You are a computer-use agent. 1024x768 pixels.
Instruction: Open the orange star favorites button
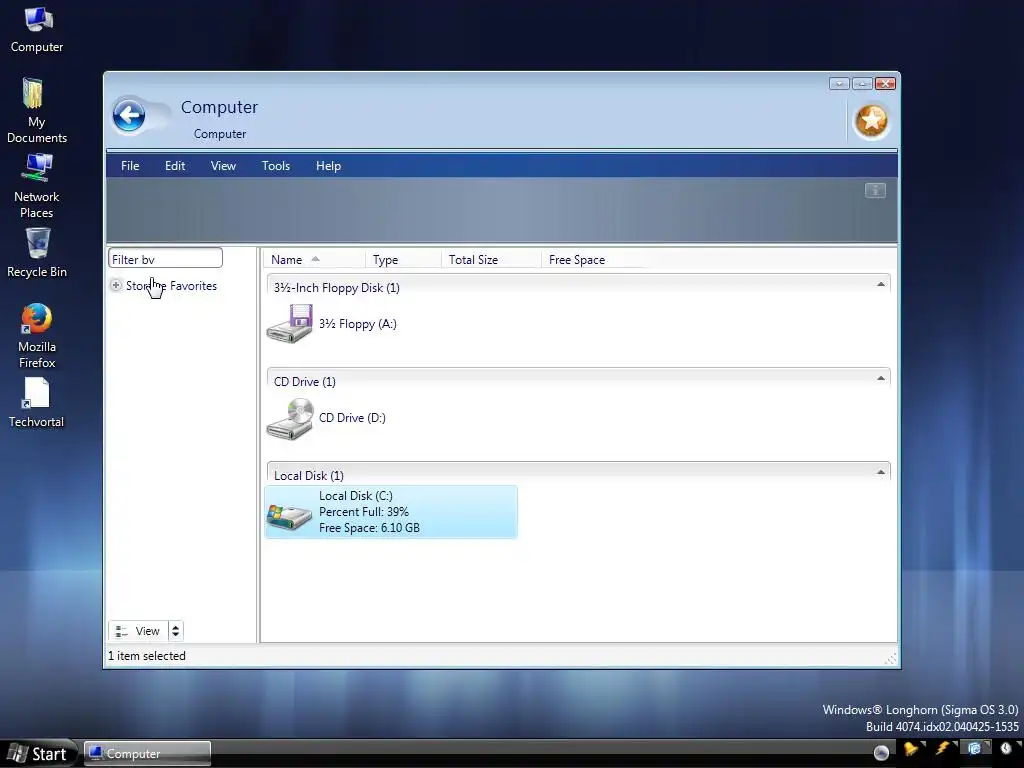[871, 121]
